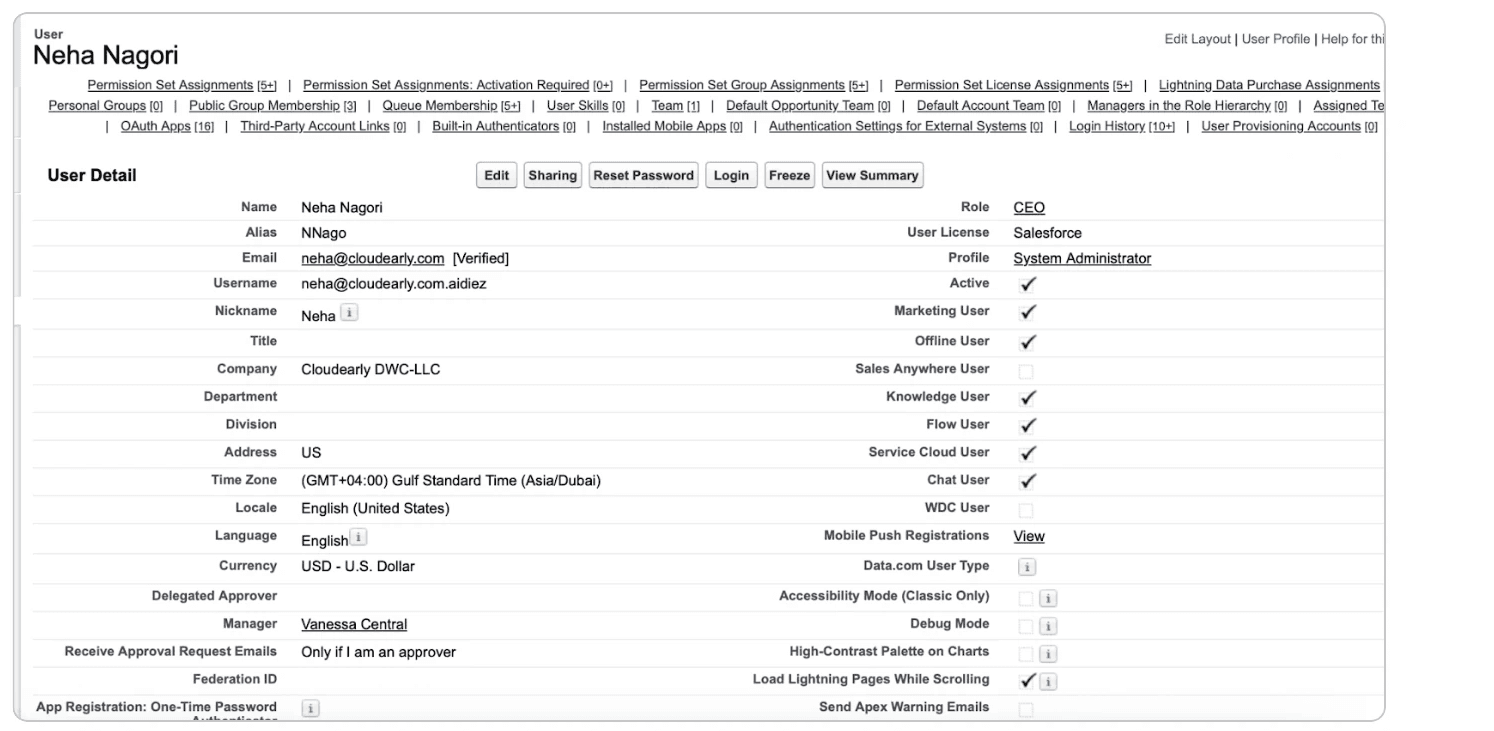Viewport: 1494px width, 731px height.
Task: Open View Summary
Action: click(x=872, y=175)
